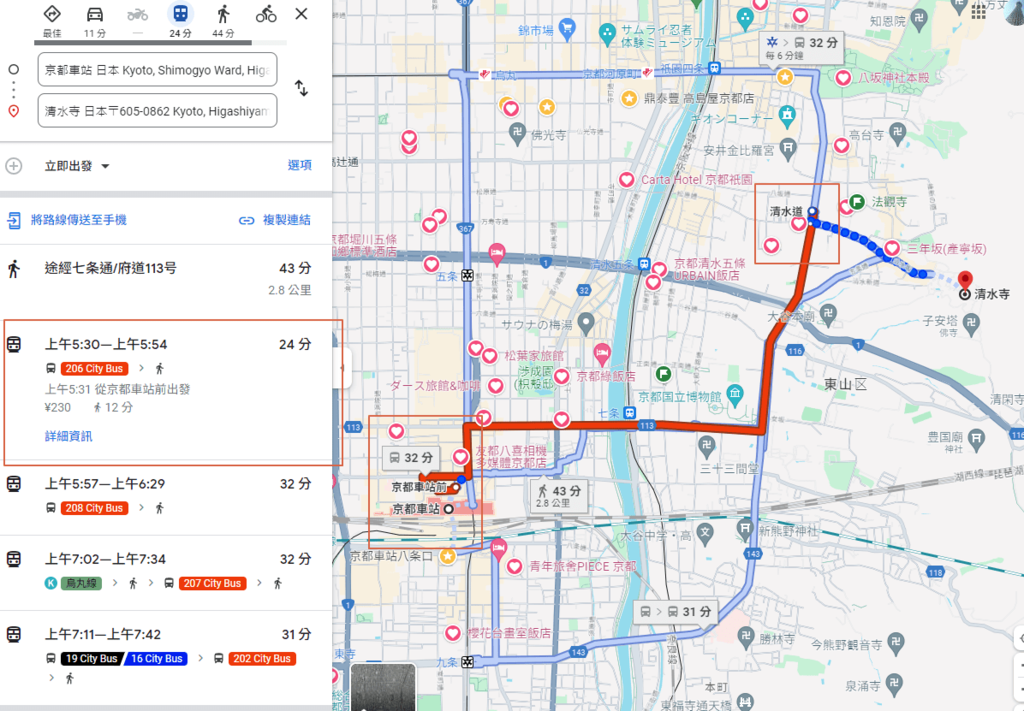Click the 三十三間堂 temple marker
Screen dimensions: 1024x711
pos(706,446)
